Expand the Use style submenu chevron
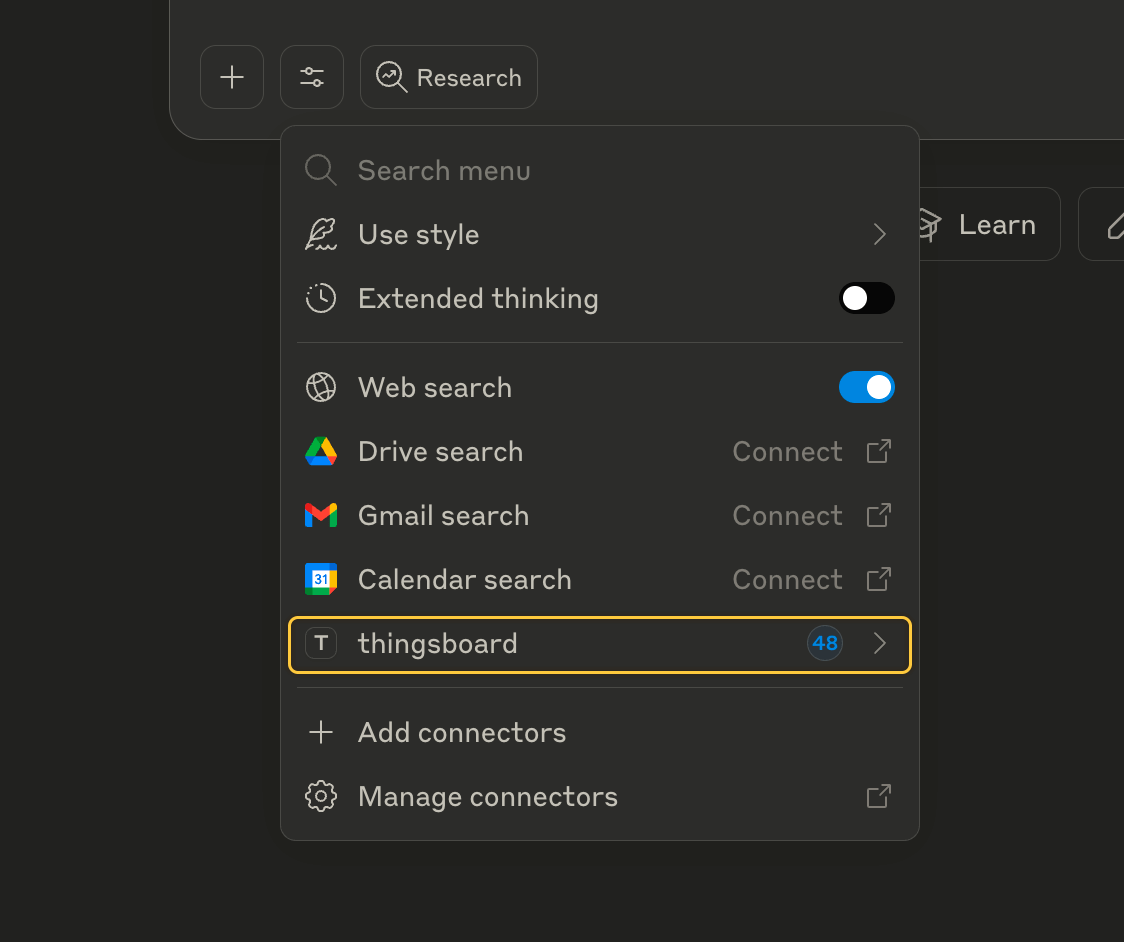Image resolution: width=1124 pixels, height=942 pixels. tap(880, 235)
